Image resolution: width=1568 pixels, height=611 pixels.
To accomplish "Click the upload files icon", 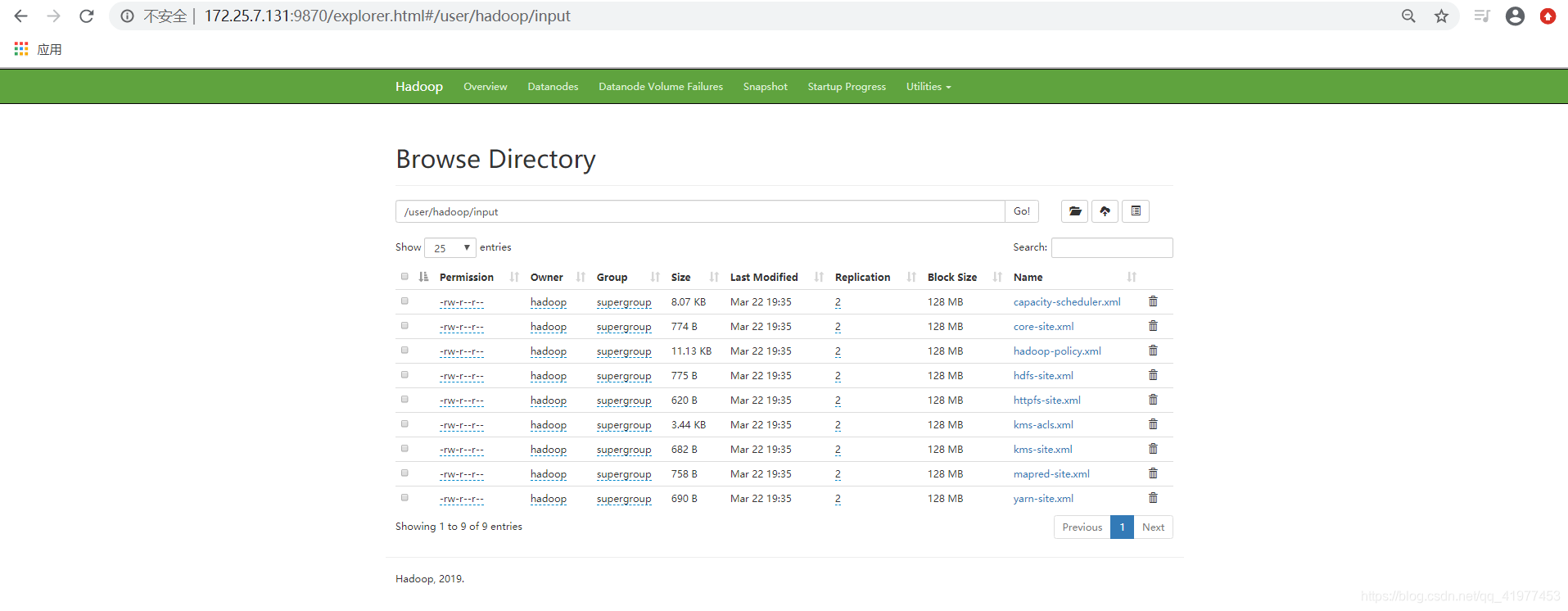I will tap(1105, 211).
